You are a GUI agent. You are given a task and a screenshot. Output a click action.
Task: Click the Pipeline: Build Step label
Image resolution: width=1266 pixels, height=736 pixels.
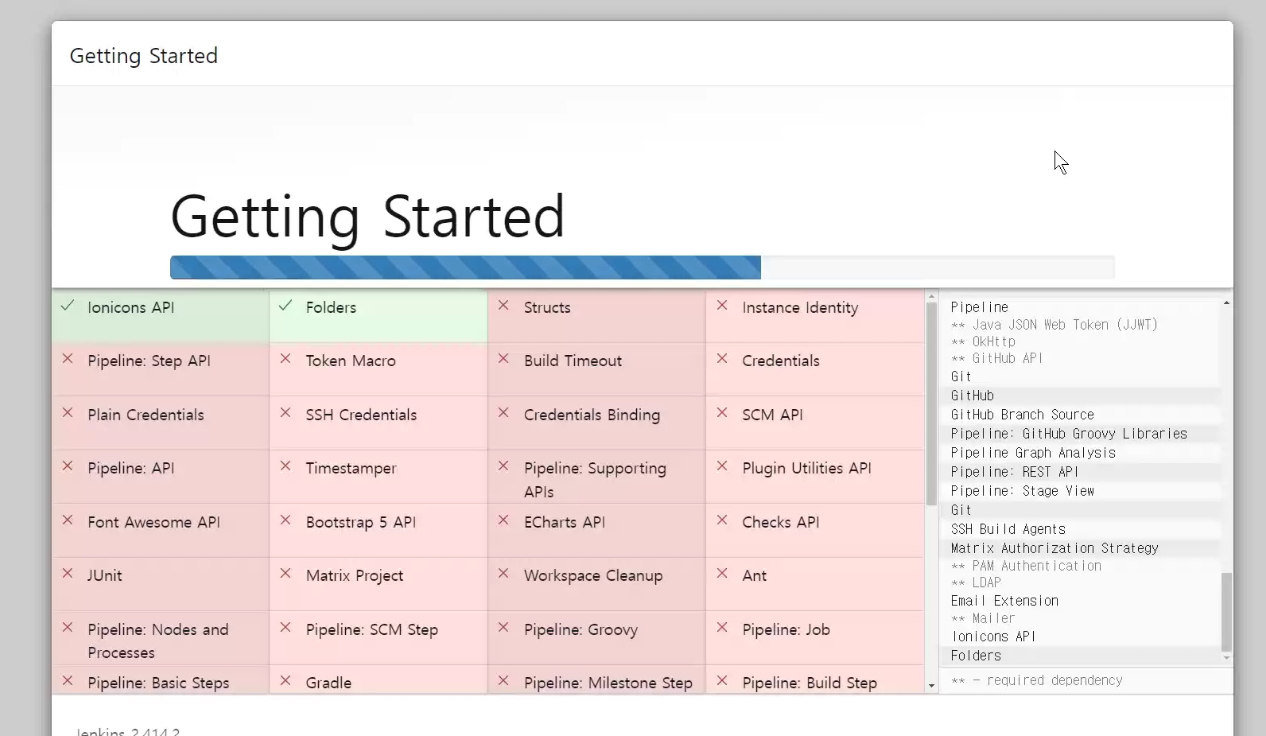click(809, 683)
